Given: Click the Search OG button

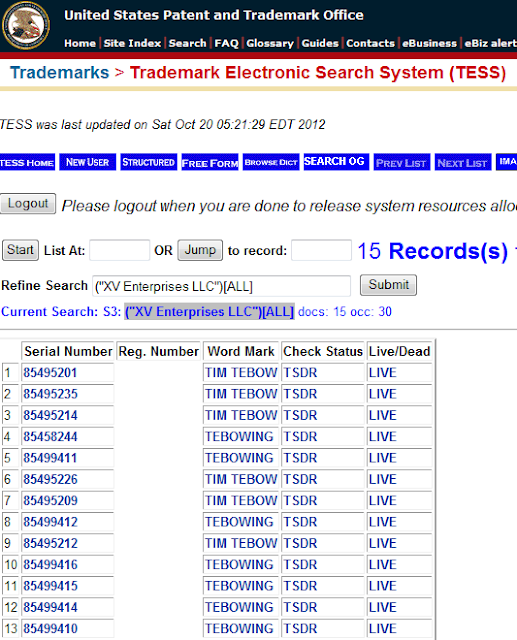Looking at the screenshot, I should coord(336,162).
